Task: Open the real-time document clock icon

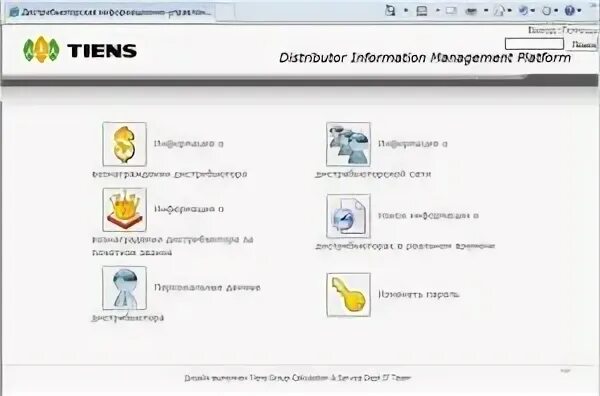Action: pyautogui.click(x=348, y=216)
